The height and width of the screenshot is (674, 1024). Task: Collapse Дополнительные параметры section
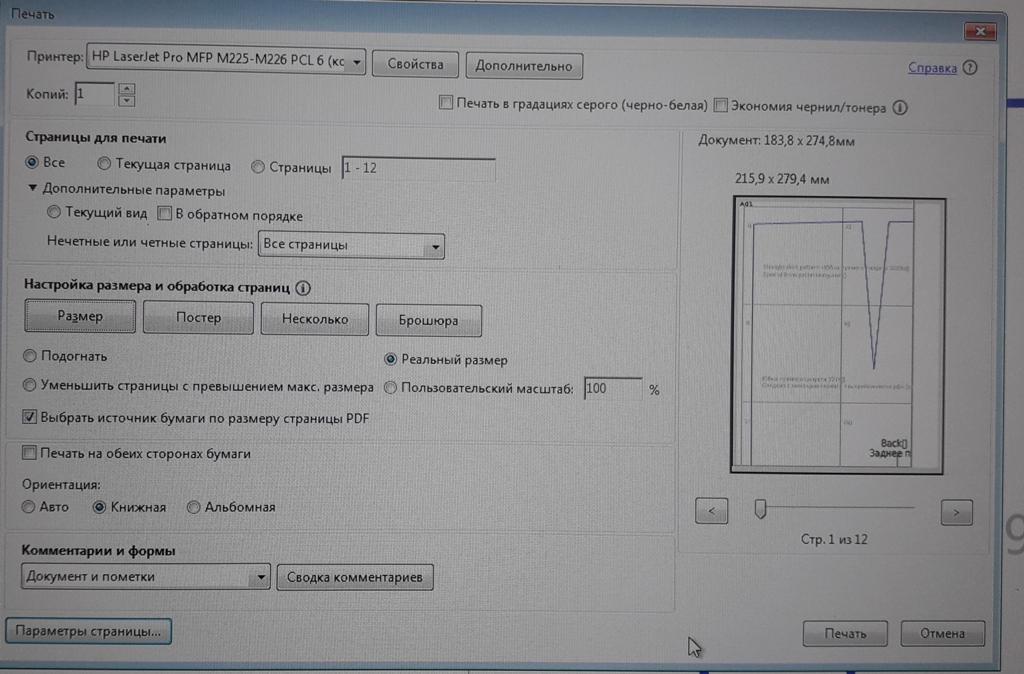(x=33, y=189)
